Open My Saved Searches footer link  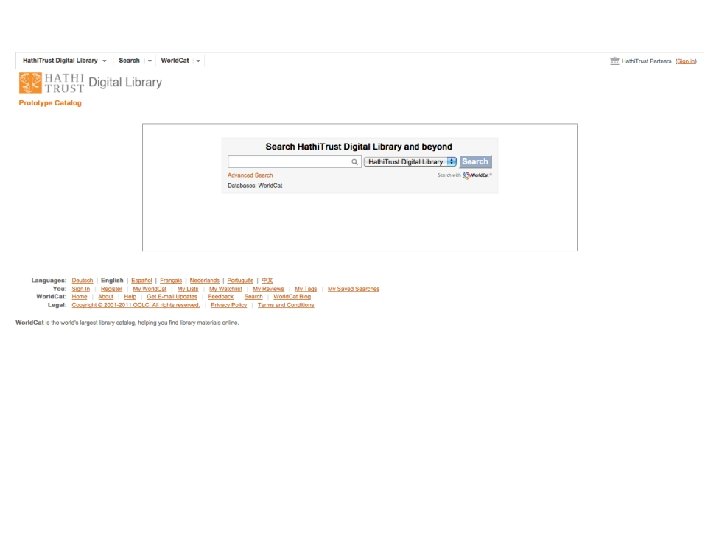[354, 289]
